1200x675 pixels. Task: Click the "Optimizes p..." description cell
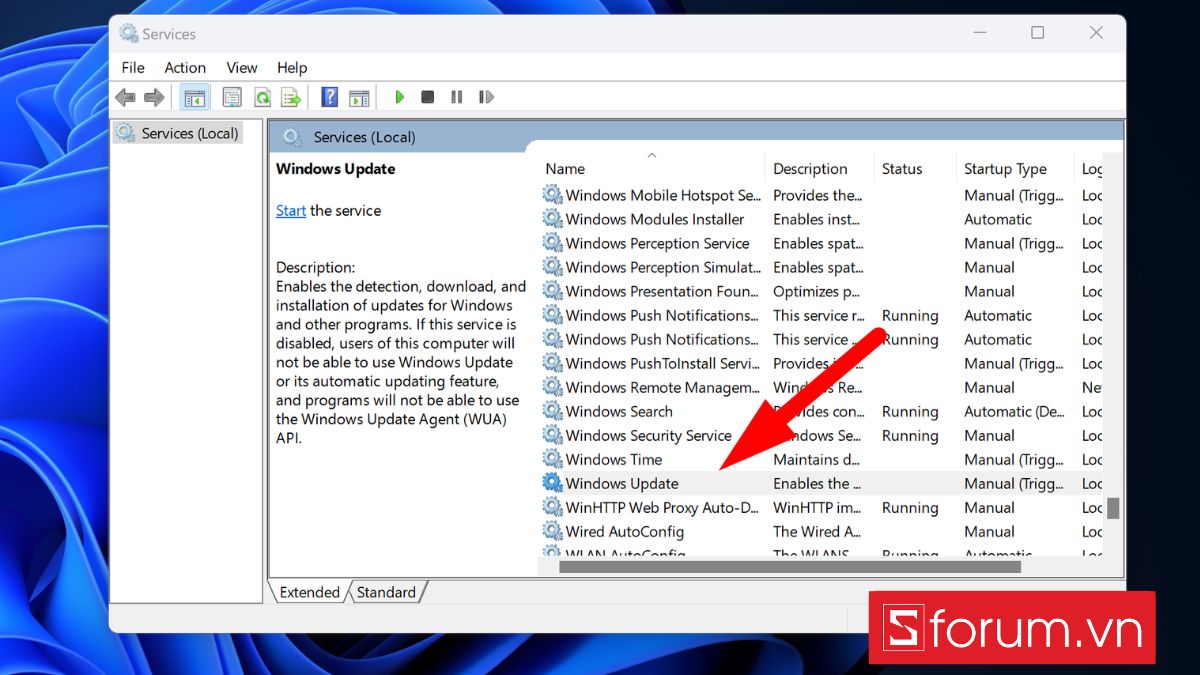tap(816, 291)
